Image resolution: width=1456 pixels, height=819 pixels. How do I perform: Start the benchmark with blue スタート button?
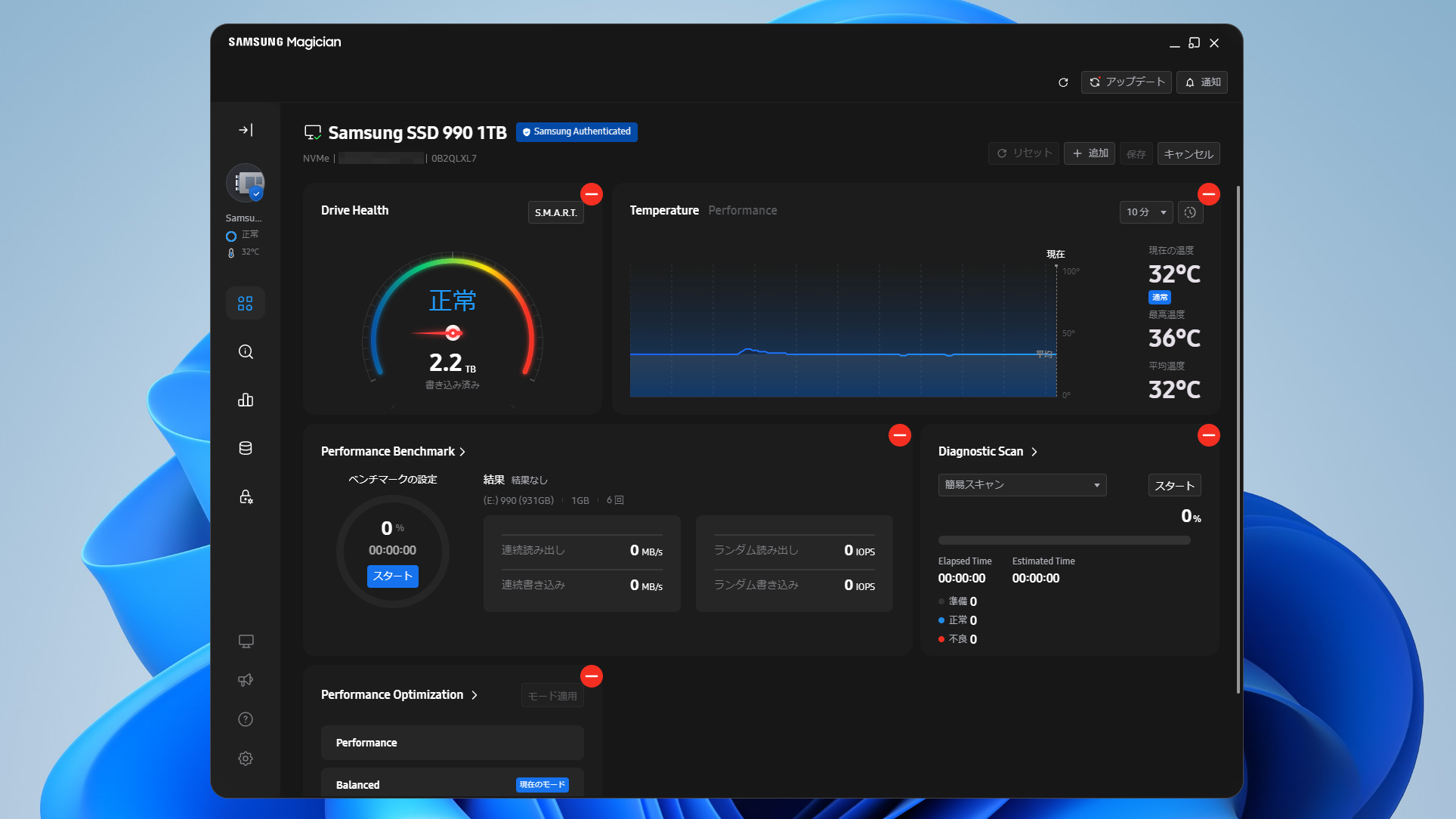pos(393,576)
